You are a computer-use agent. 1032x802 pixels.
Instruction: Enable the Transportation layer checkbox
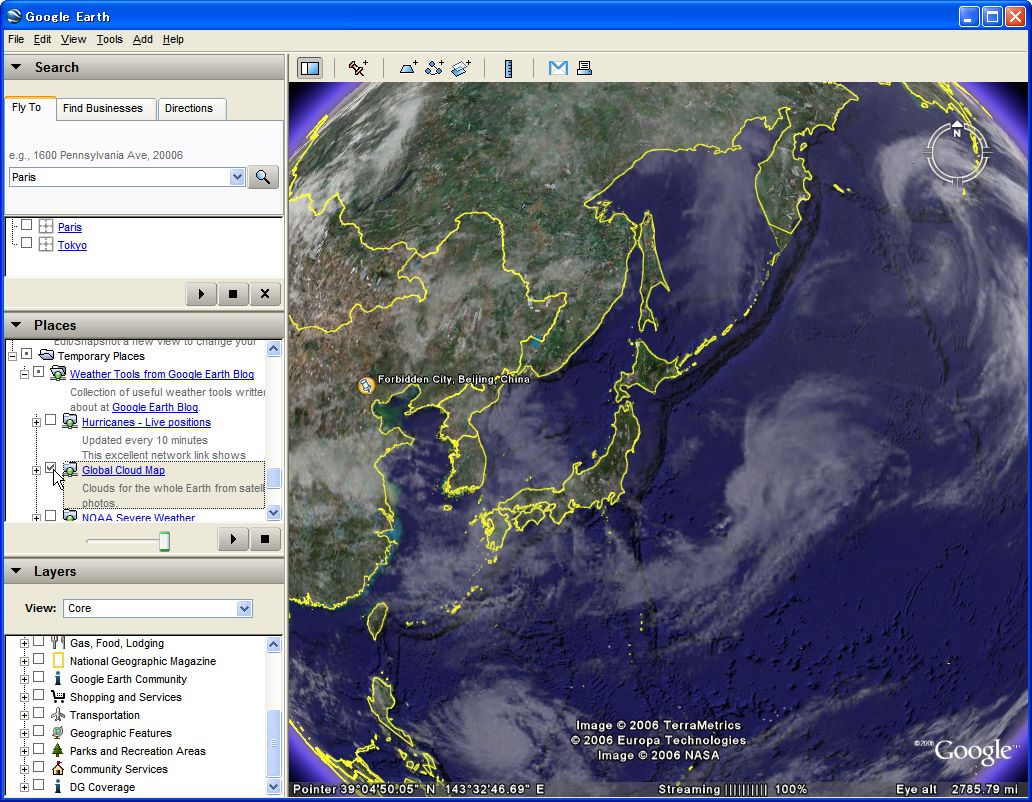pos(38,713)
